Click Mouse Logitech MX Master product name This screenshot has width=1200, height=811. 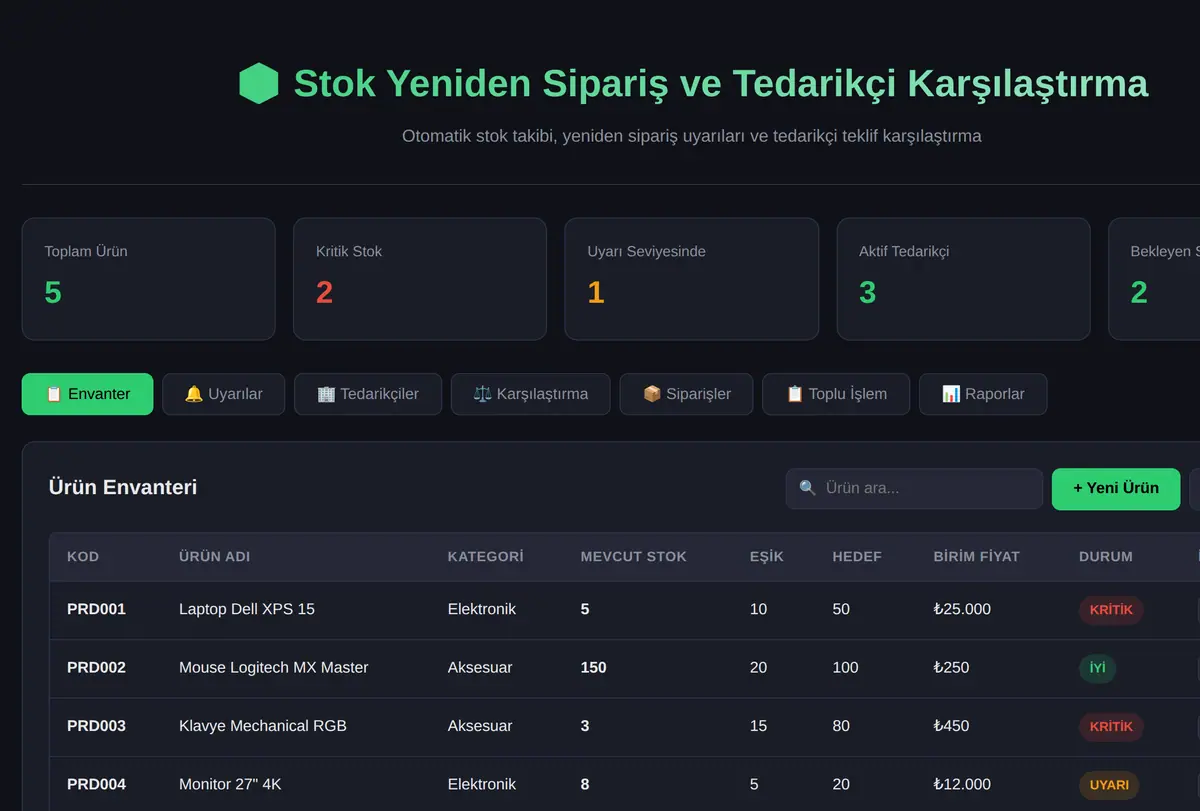pyautogui.click(x=274, y=667)
